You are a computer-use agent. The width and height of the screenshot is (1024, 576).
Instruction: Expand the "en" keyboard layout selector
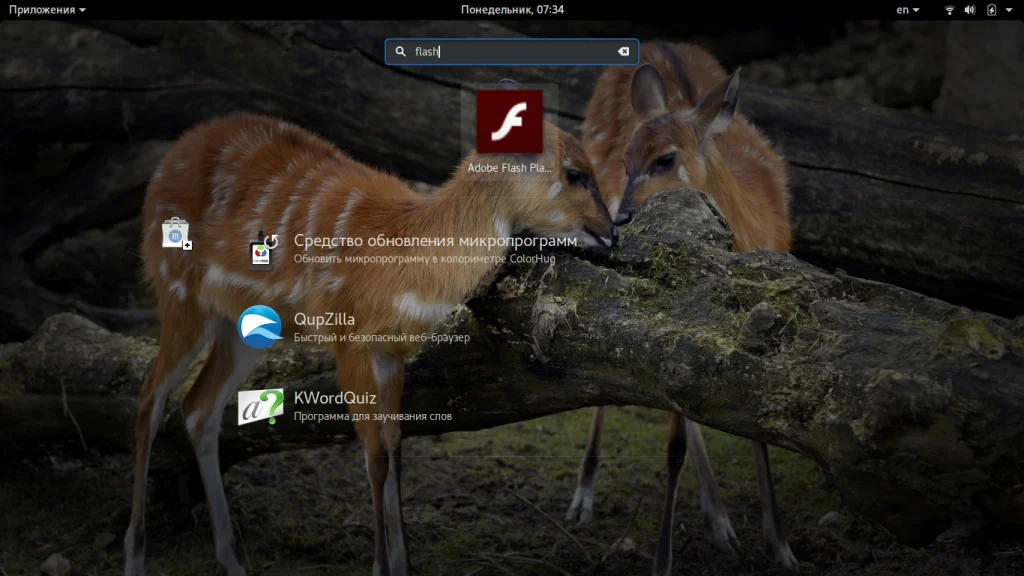tap(908, 10)
